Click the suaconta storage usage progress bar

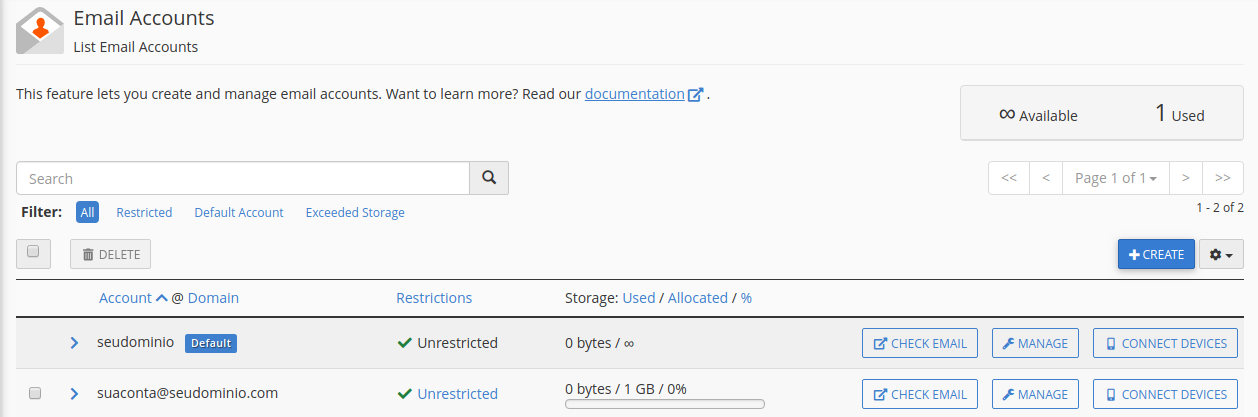[x=665, y=405]
